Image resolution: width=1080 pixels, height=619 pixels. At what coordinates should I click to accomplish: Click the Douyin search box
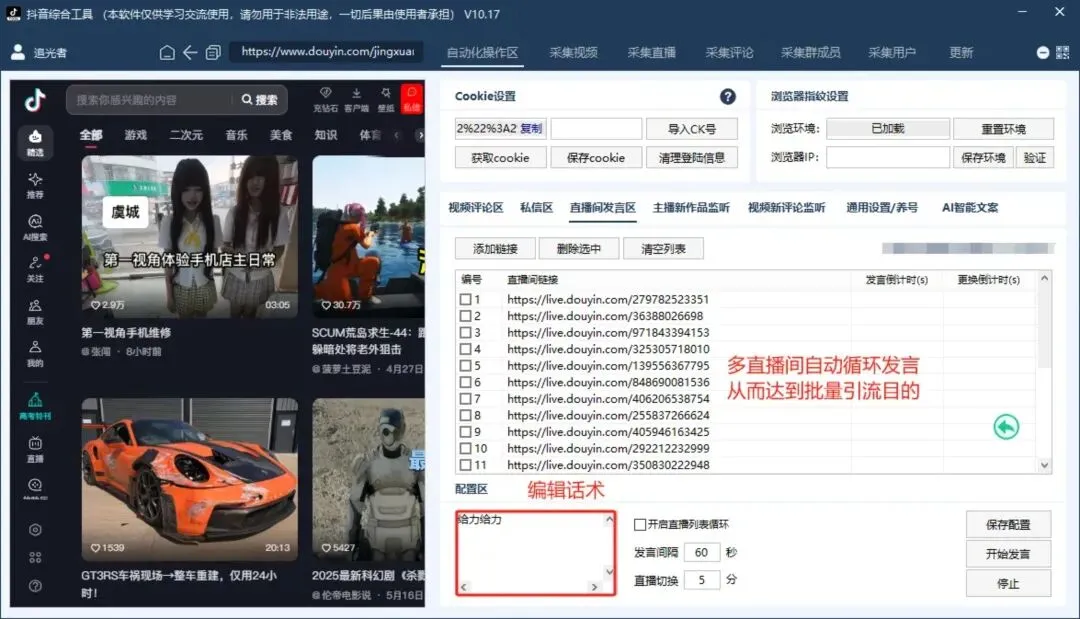click(x=153, y=100)
